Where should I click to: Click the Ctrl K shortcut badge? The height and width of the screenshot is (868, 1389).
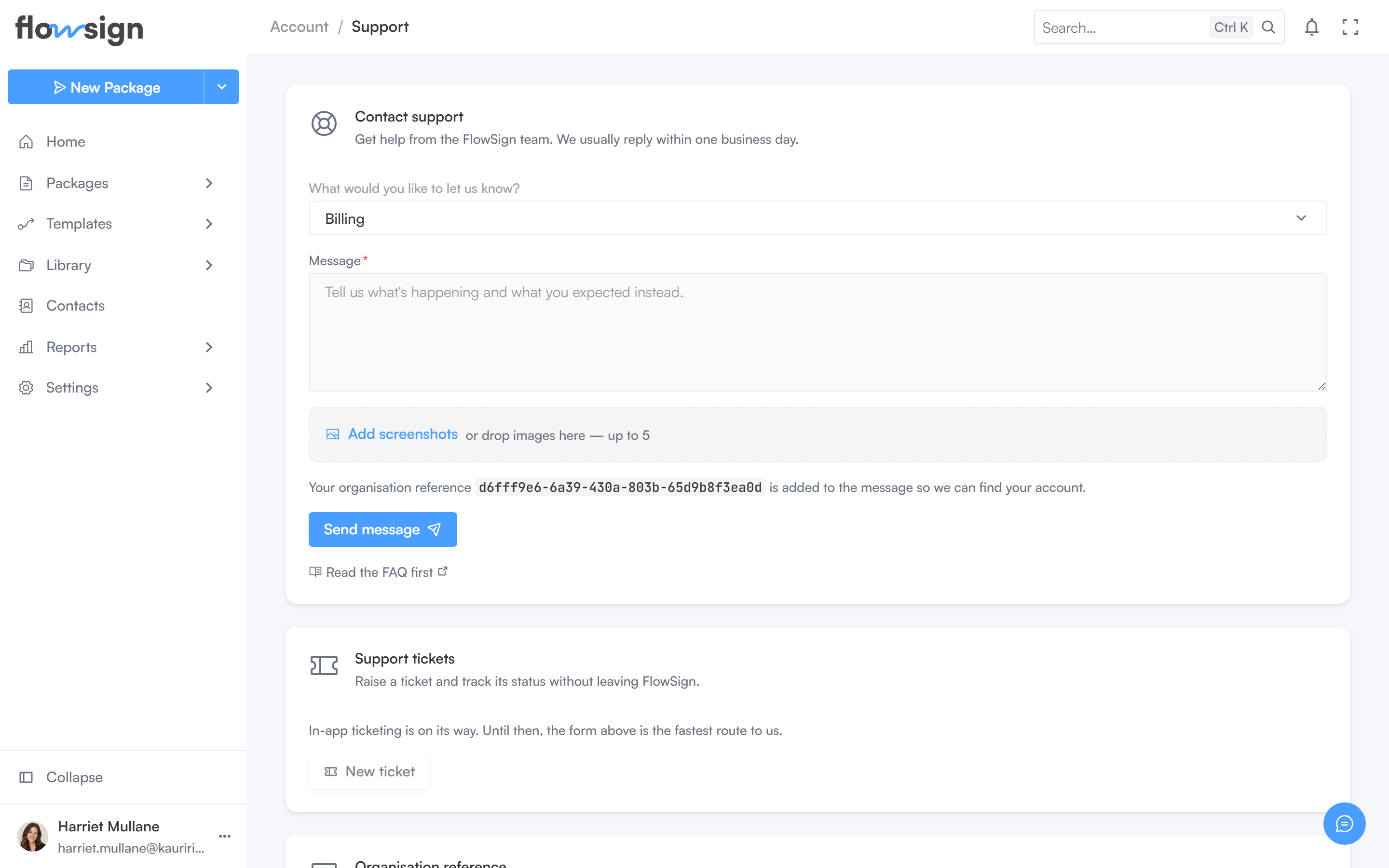pyautogui.click(x=1231, y=27)
